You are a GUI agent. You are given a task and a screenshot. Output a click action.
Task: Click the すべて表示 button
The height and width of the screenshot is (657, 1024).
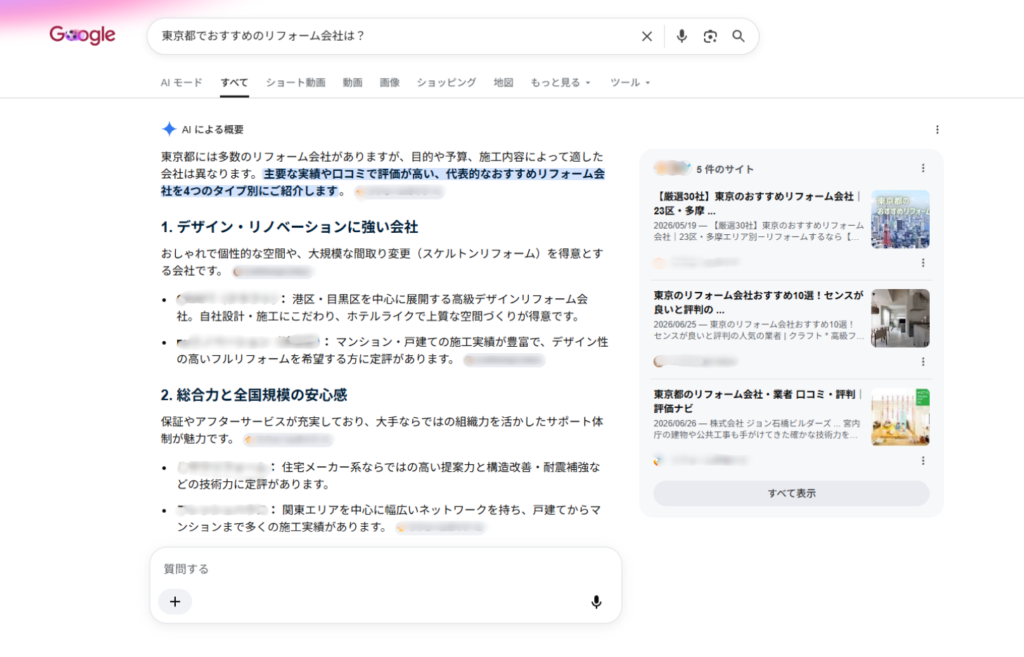pos(791,493)
